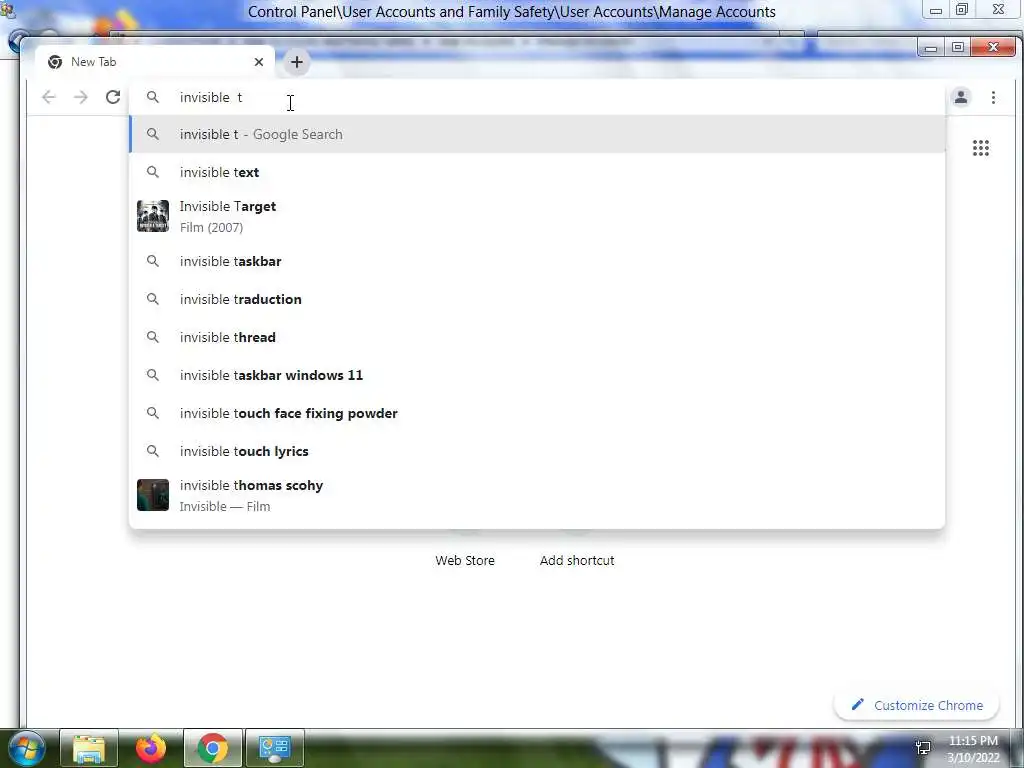Maximize the Chrome window

[x=957, y=48]
